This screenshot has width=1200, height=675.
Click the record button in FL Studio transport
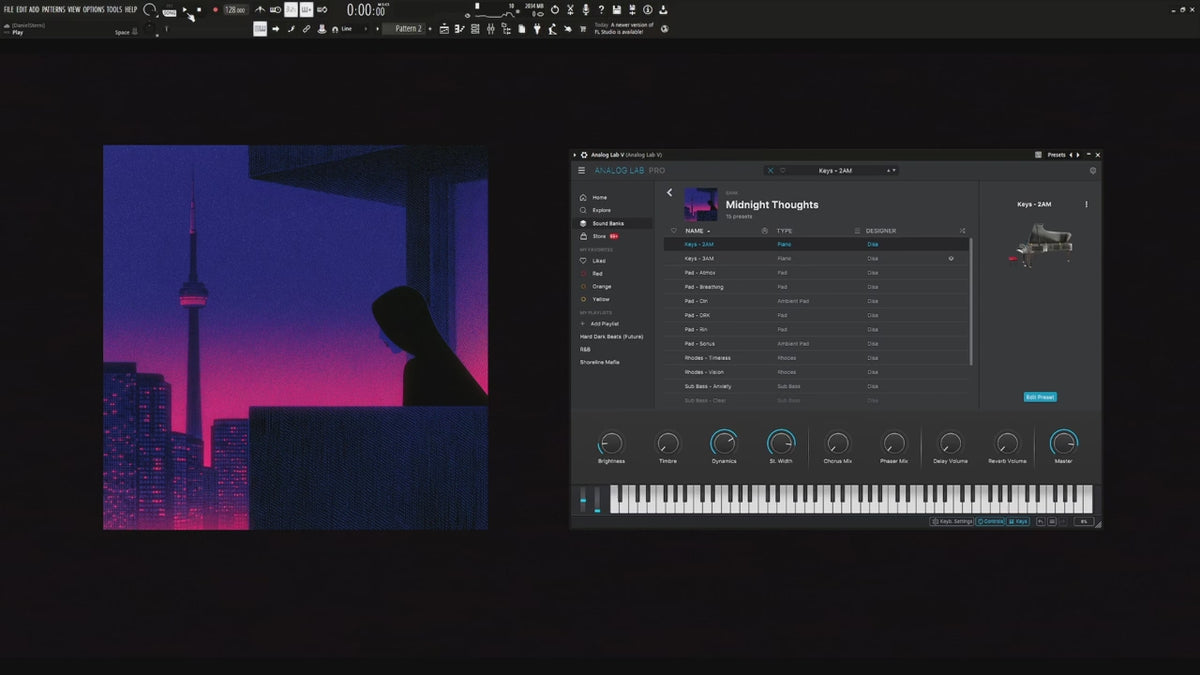(x=215, y=9)
